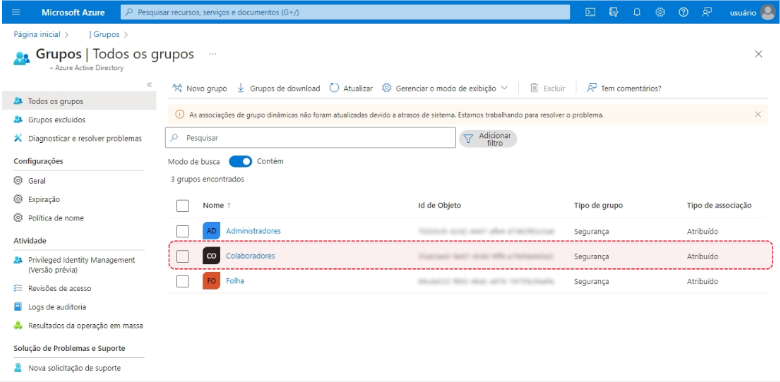Click the Tipo de associação column header

(x=719, y=205)
